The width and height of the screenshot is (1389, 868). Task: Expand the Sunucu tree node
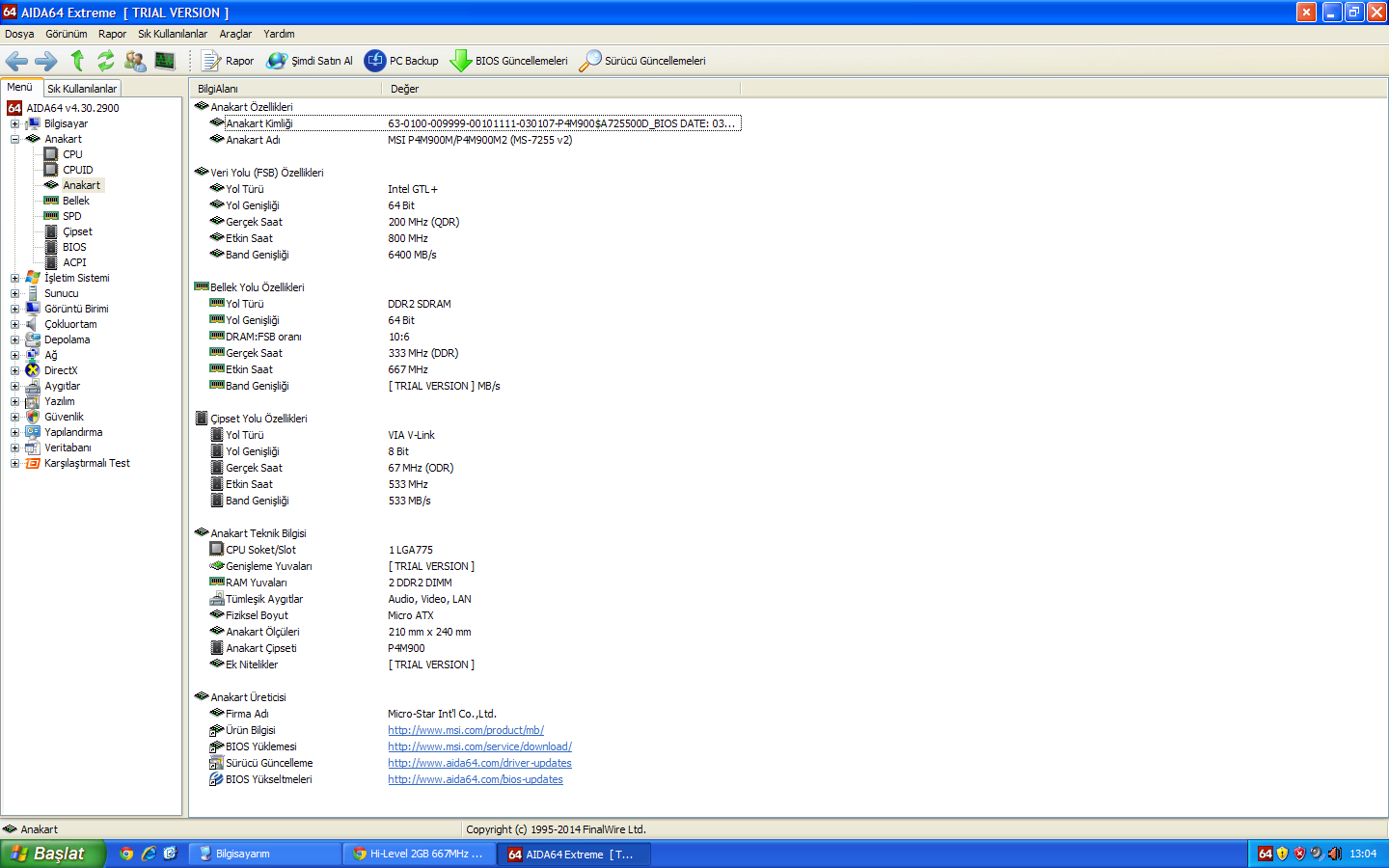[14, 293]
